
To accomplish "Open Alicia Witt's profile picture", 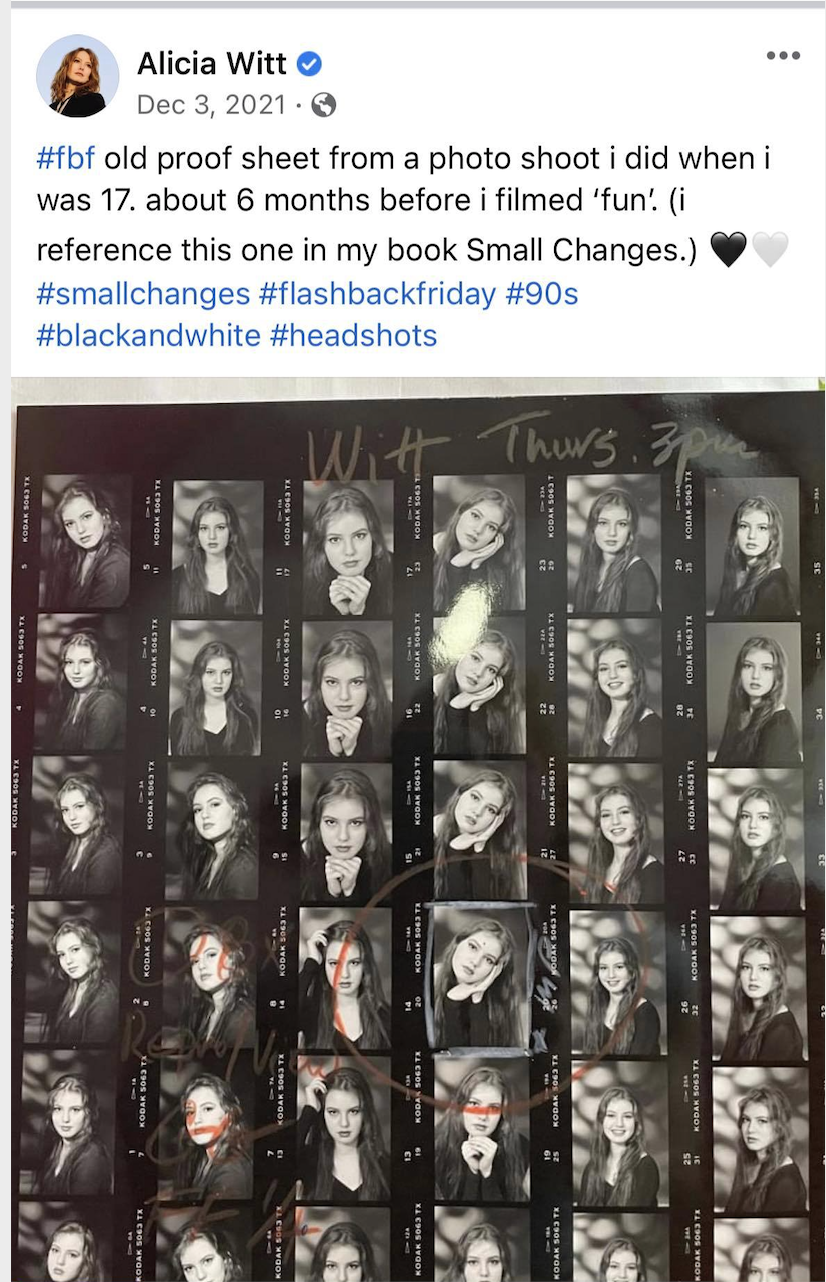I will point(77,76).
